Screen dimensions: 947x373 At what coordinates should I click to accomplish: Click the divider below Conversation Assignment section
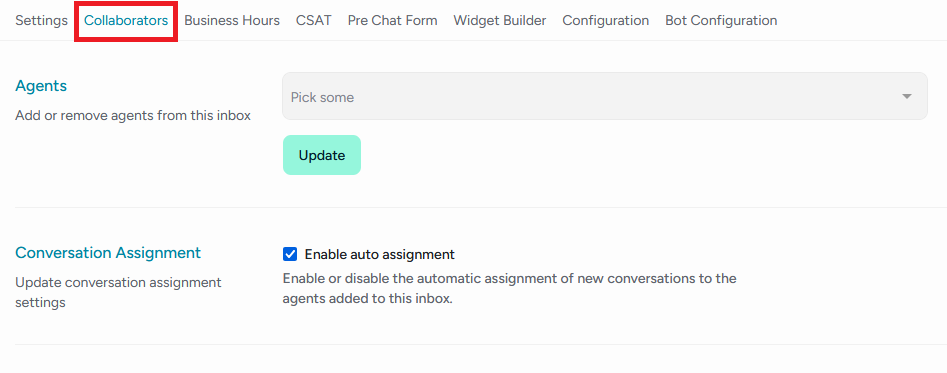(x=481, y=345)
